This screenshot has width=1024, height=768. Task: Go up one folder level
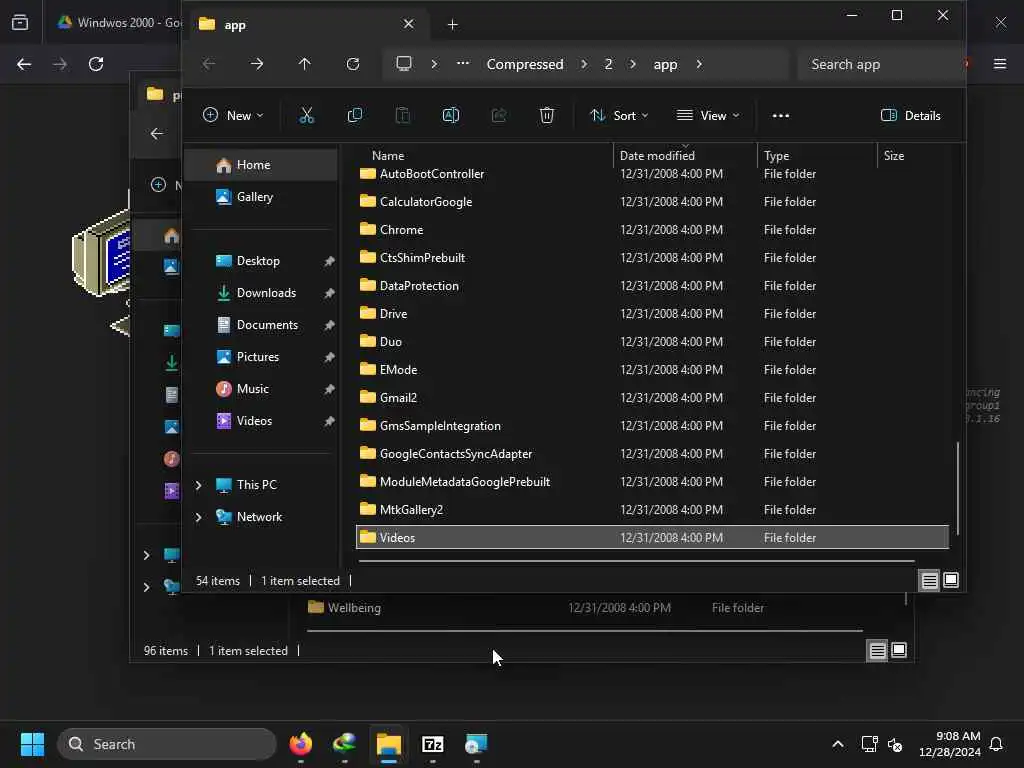click(x=304, y=64)
